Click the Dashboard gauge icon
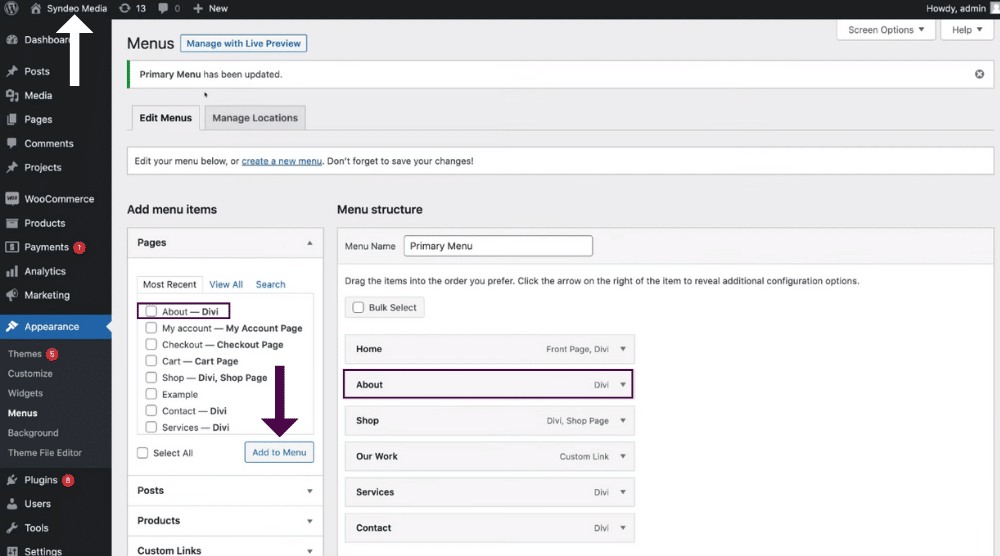 coord(12,40)
